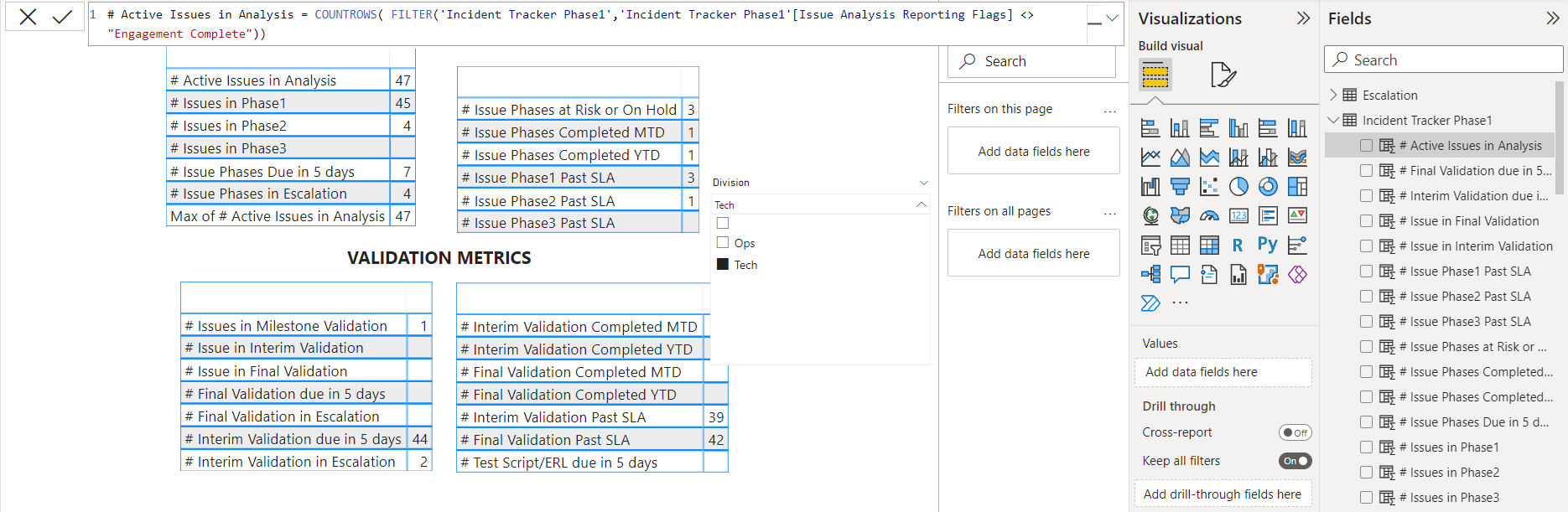This screenshot has width=1568, height=512.
Task: Insert a slicer visual
Action: (1150, 246)
